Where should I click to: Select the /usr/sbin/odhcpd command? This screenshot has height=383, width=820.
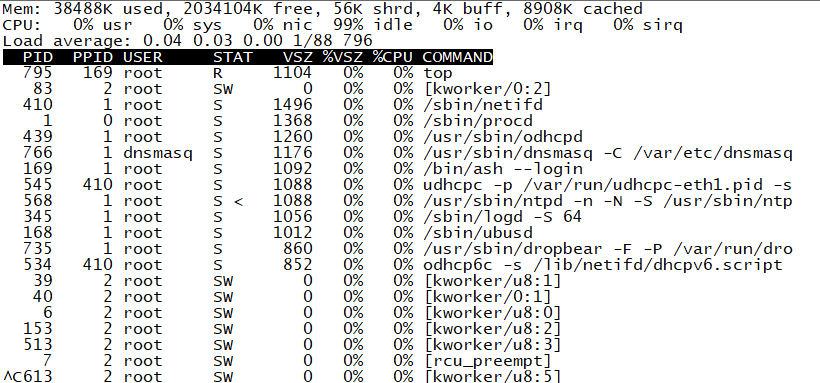503,137
